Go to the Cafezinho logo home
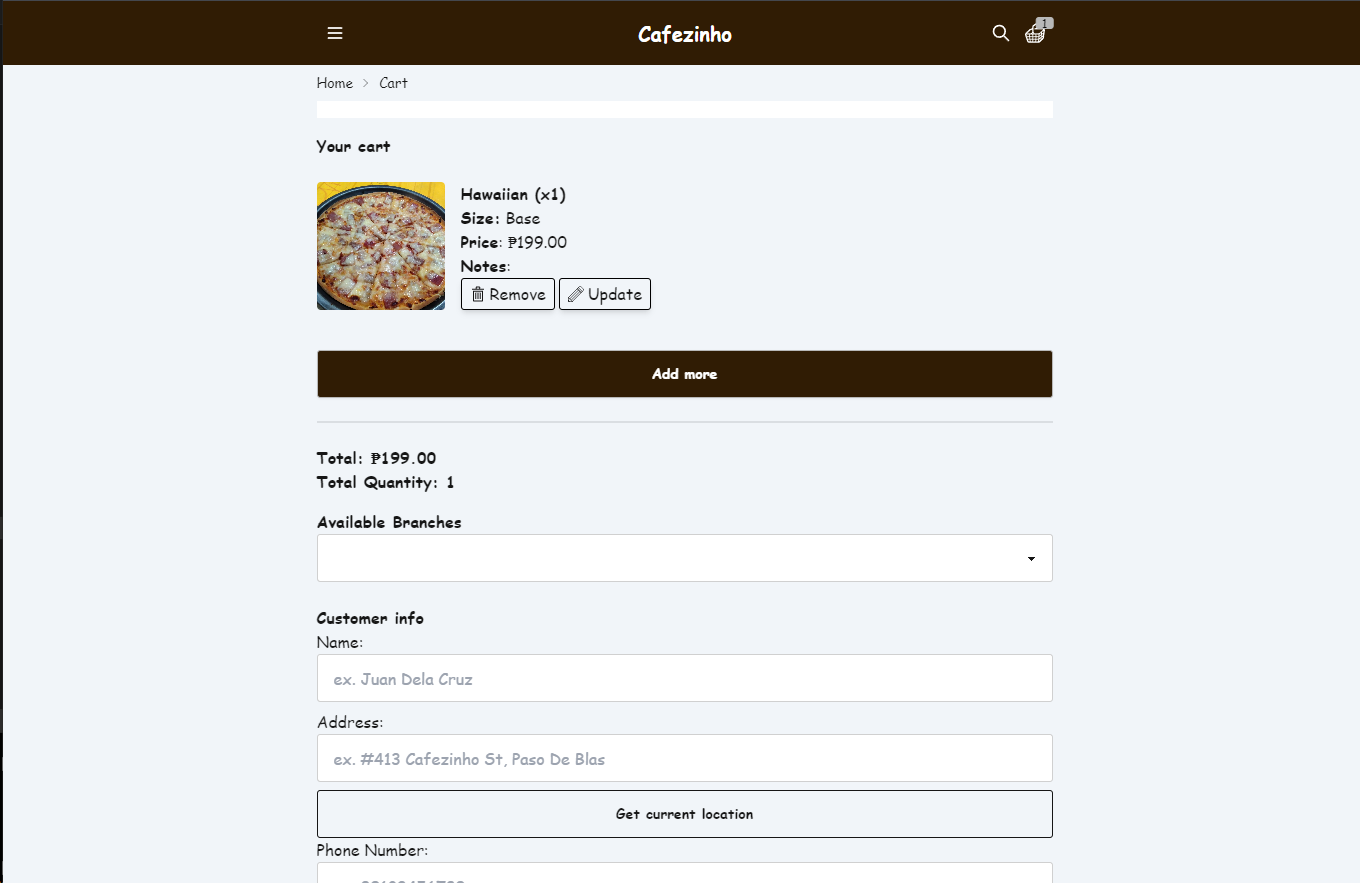Screen dimensions: 1360x883 pyautogui.click(x=685, y=34)
